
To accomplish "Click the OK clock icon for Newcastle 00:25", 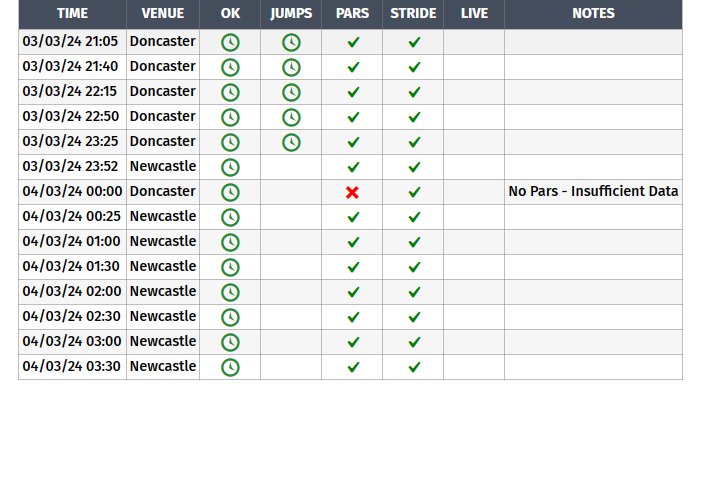I will click(230, 217).
